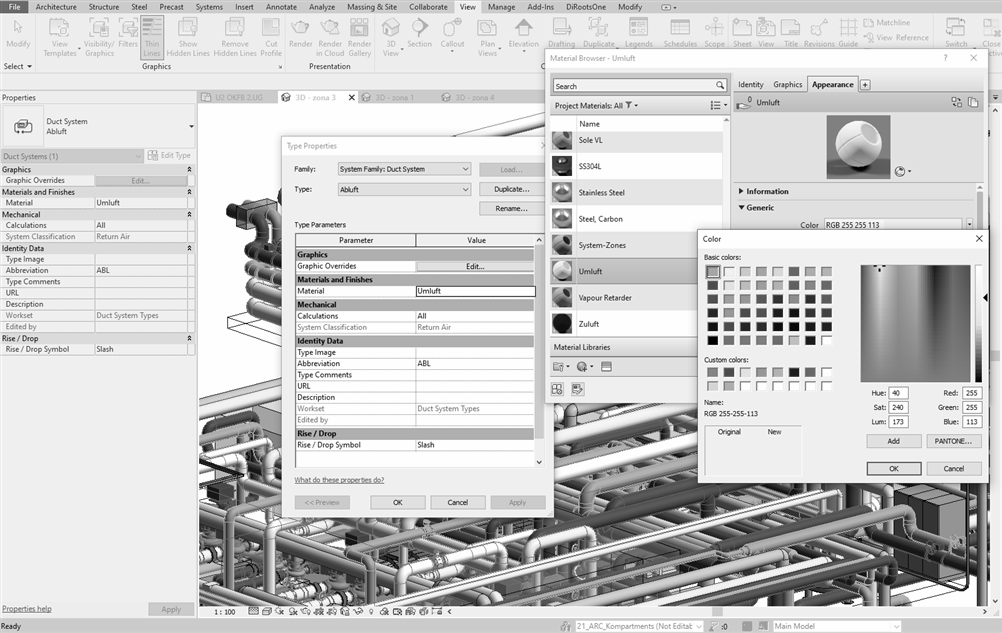1002x633 pixels.
Task: Open the Family dropdown in Type Properties
Action: pos(403,169)
